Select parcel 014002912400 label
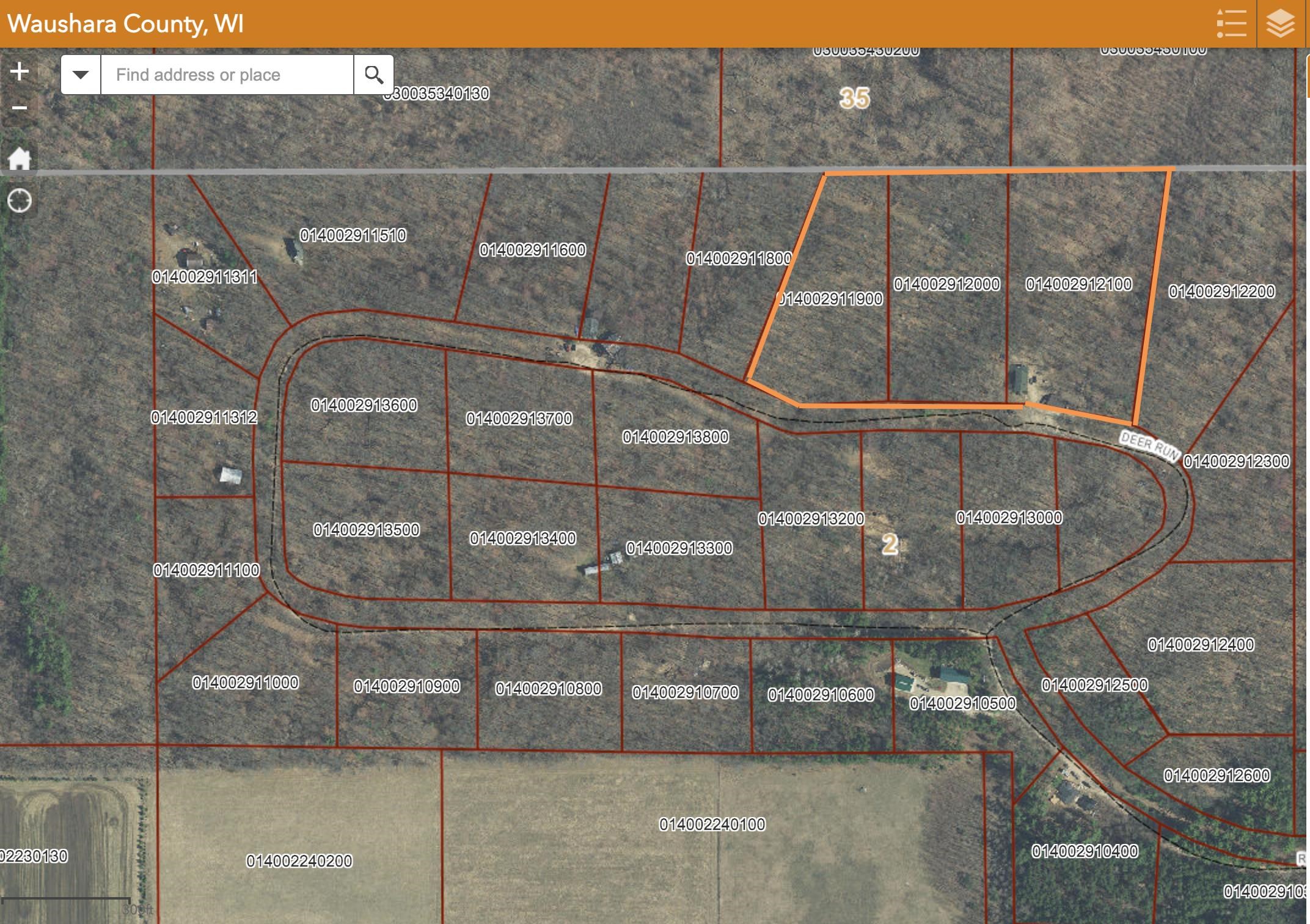The image size is (1310, 924). pyautogui.click(x=1201, y=645)
